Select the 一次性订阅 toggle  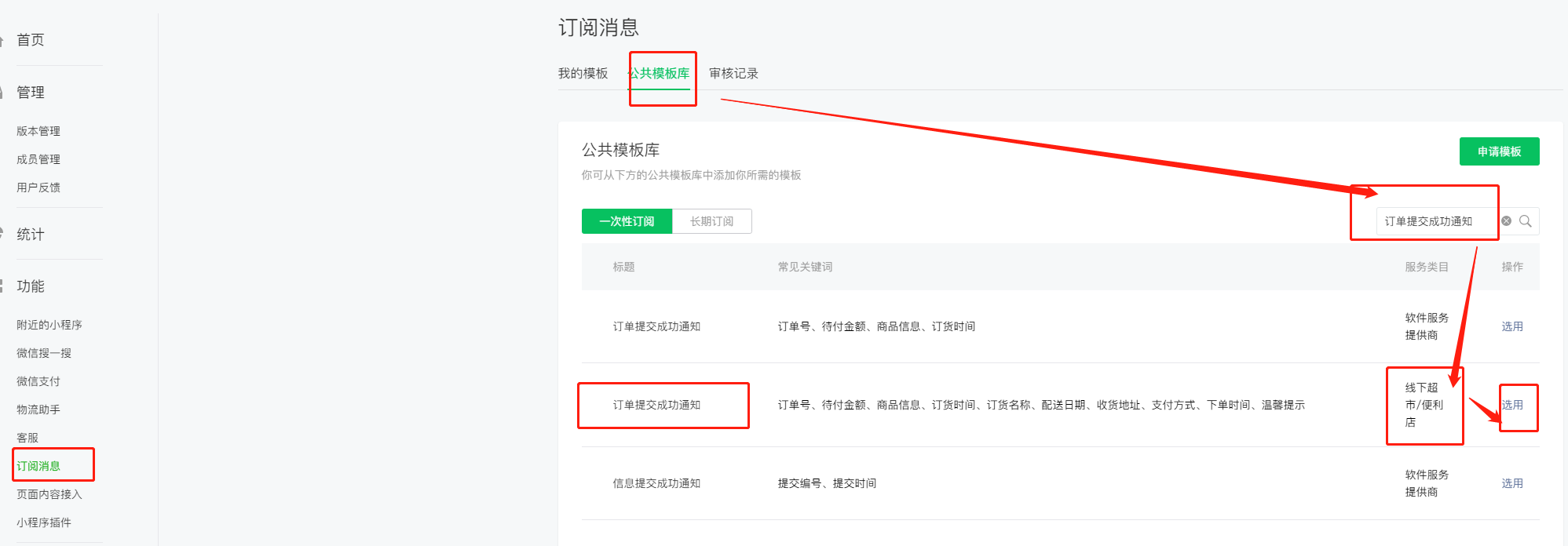[627, 221]
